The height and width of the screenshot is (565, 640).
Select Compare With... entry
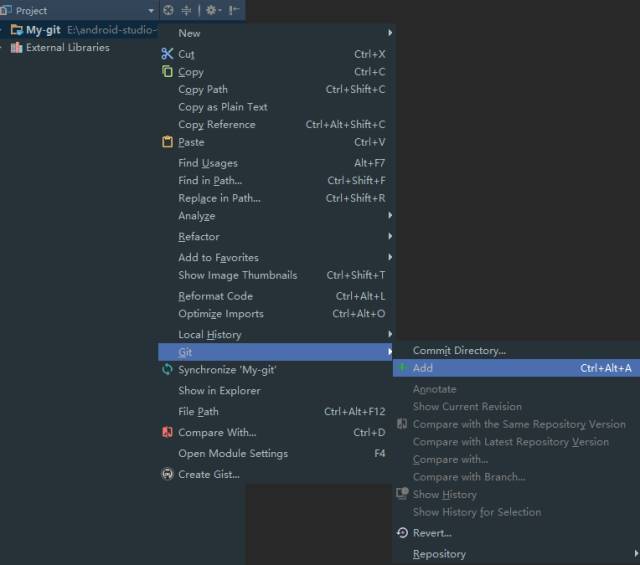point(276,433)
